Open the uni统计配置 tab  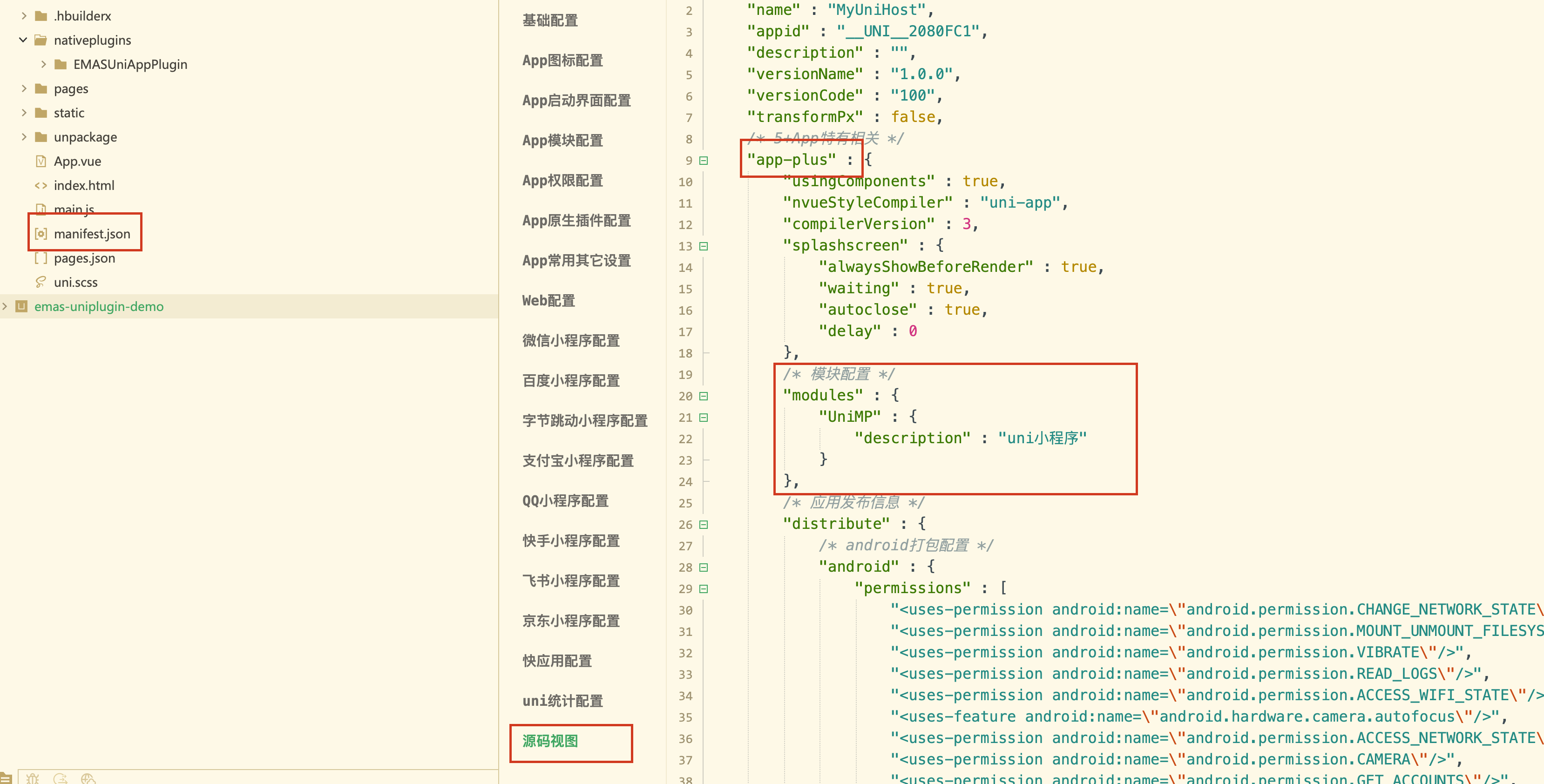pos(562,701)
